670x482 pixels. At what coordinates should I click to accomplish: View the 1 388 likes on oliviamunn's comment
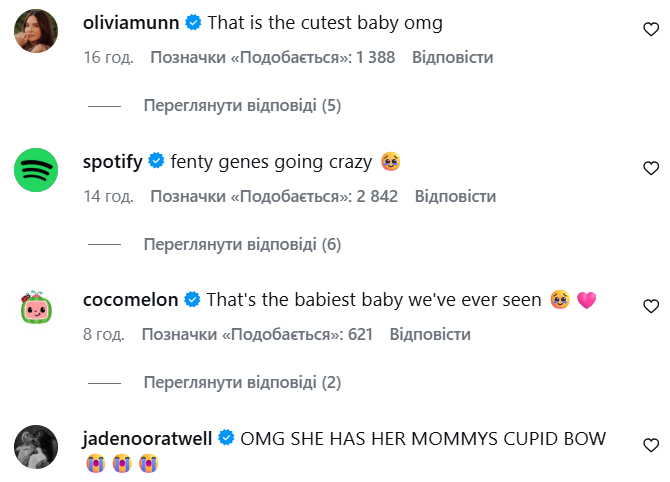coord(272,58)
